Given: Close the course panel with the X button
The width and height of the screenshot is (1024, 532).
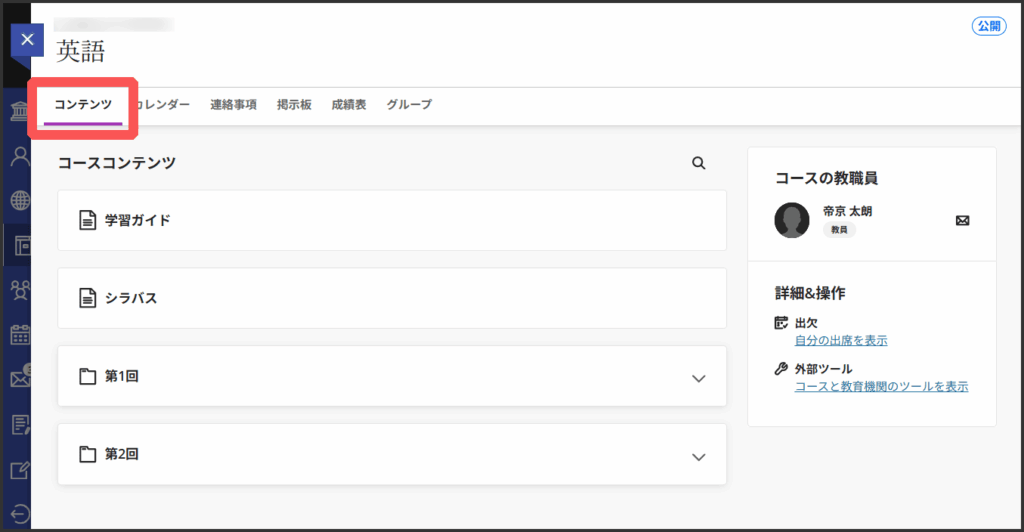Looking at the screenshot, I should (x=27, y=41).
